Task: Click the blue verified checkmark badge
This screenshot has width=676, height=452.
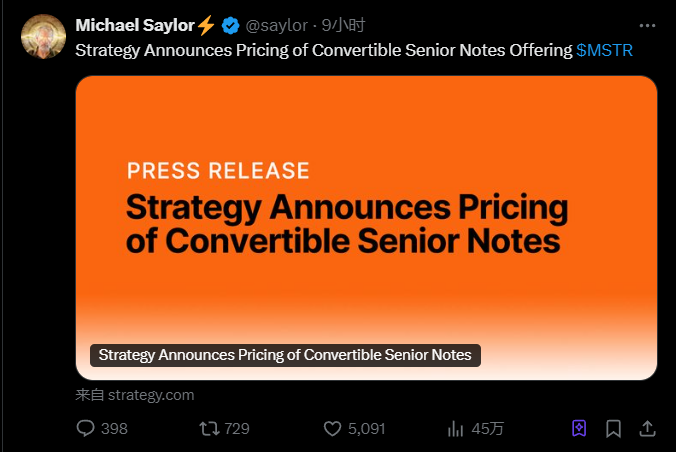Action: 231,25
